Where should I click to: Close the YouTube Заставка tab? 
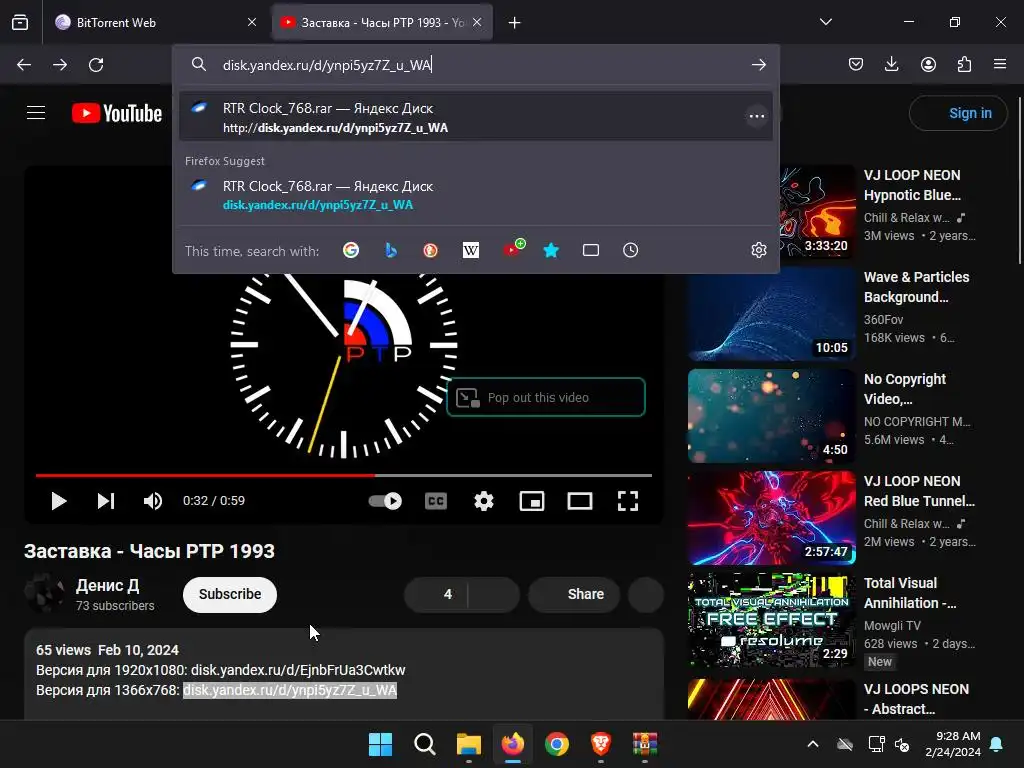point(477,23)
